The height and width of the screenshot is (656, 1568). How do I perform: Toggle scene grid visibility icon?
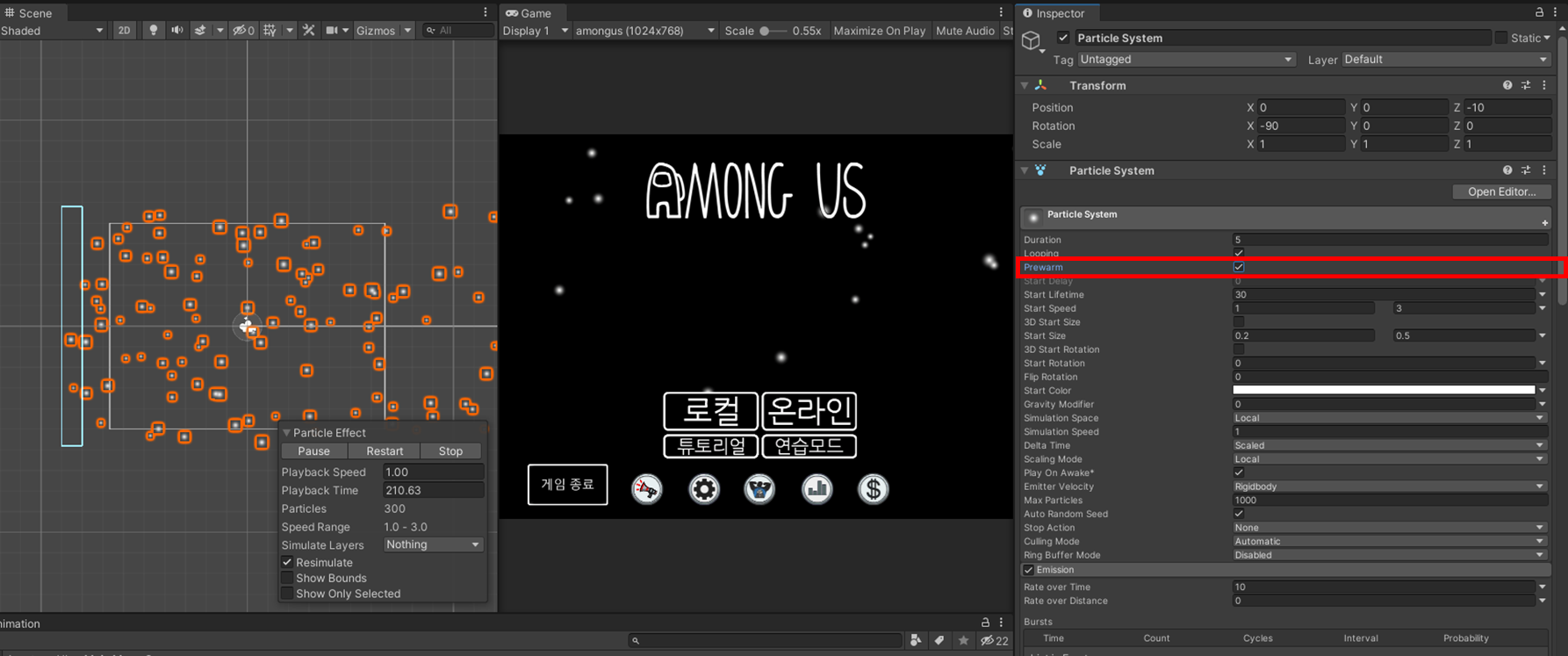pos(270,30)
